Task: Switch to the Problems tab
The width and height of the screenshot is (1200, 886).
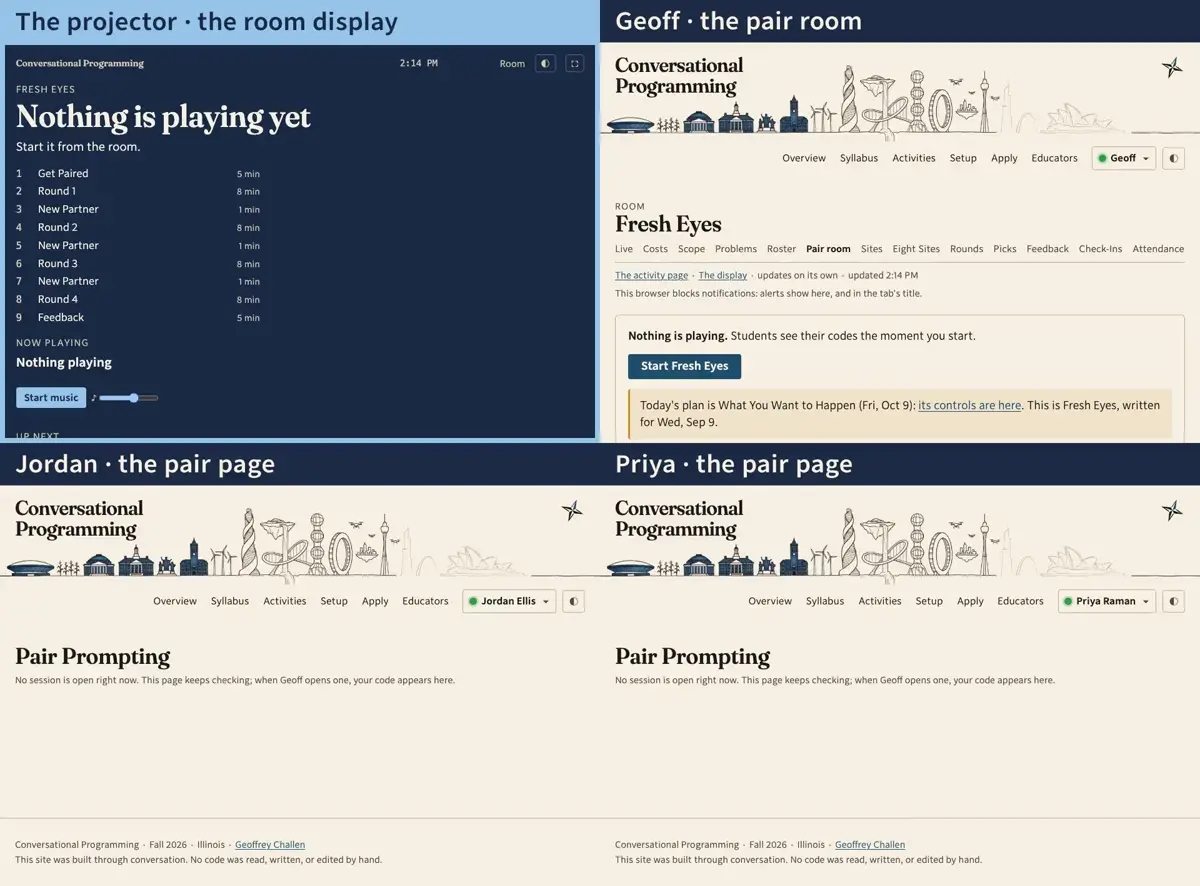Action: coord(736,249)
